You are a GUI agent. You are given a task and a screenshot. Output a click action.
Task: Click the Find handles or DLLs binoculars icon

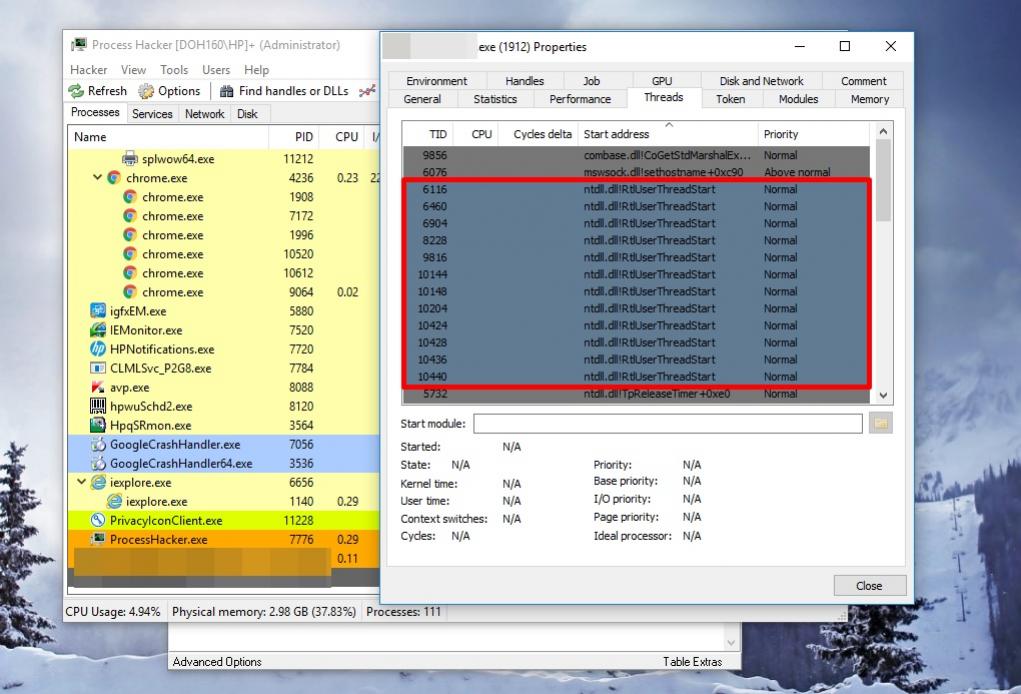(227, 91)
